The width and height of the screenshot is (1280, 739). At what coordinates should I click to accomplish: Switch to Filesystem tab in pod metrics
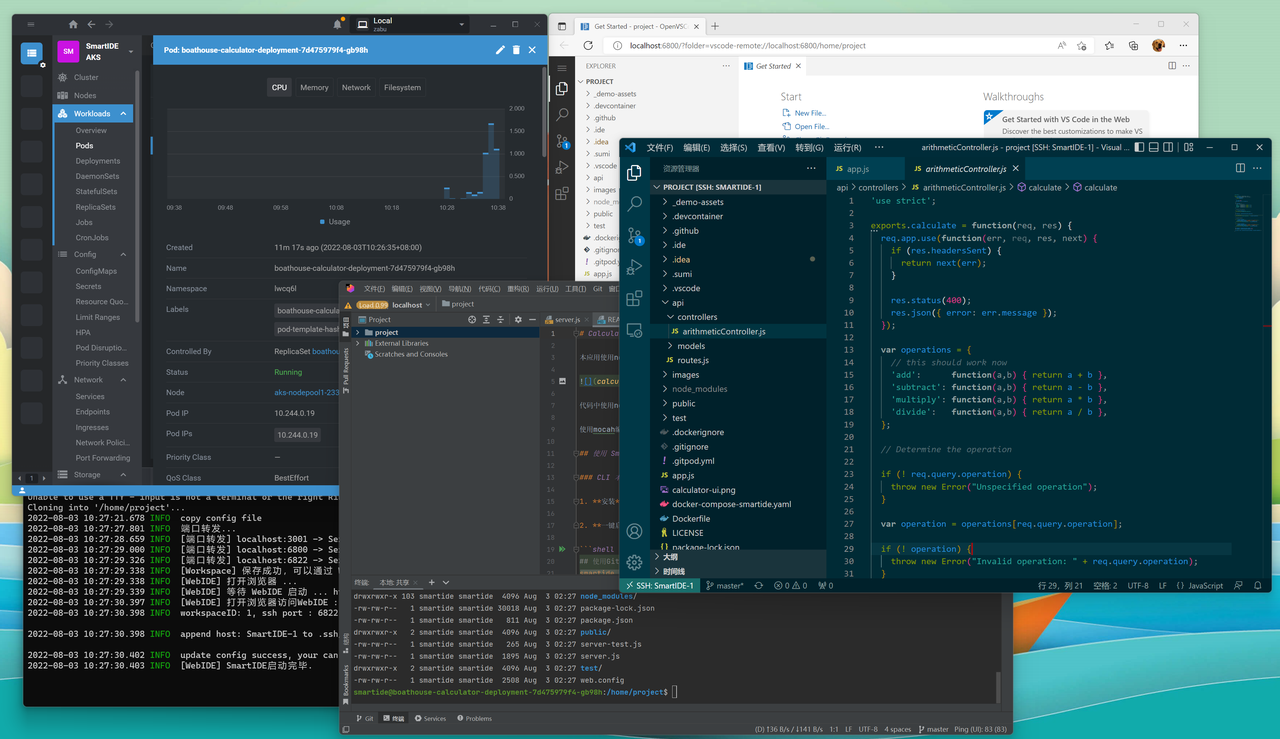(x=402, y=88)
